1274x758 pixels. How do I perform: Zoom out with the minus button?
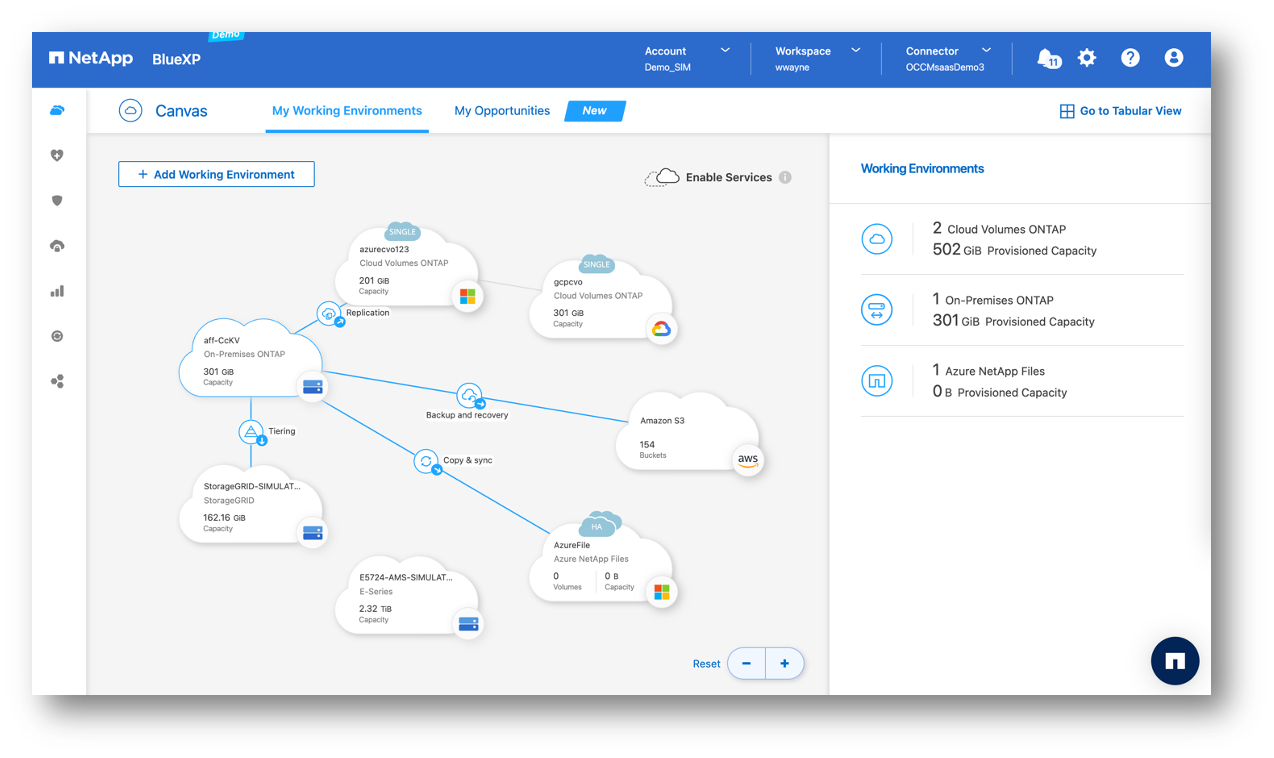click(x=747, y=663)
